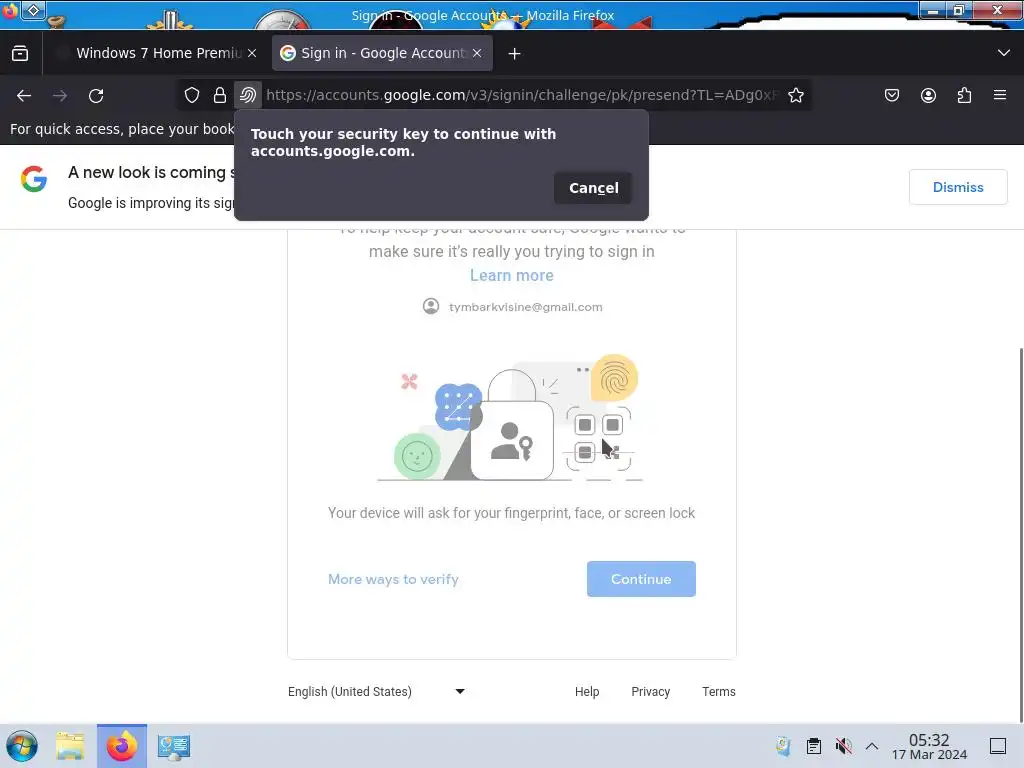Viewport: 1024px width, 768px height.
Task: Open the Privacy footer link
Action: (650, 692)
